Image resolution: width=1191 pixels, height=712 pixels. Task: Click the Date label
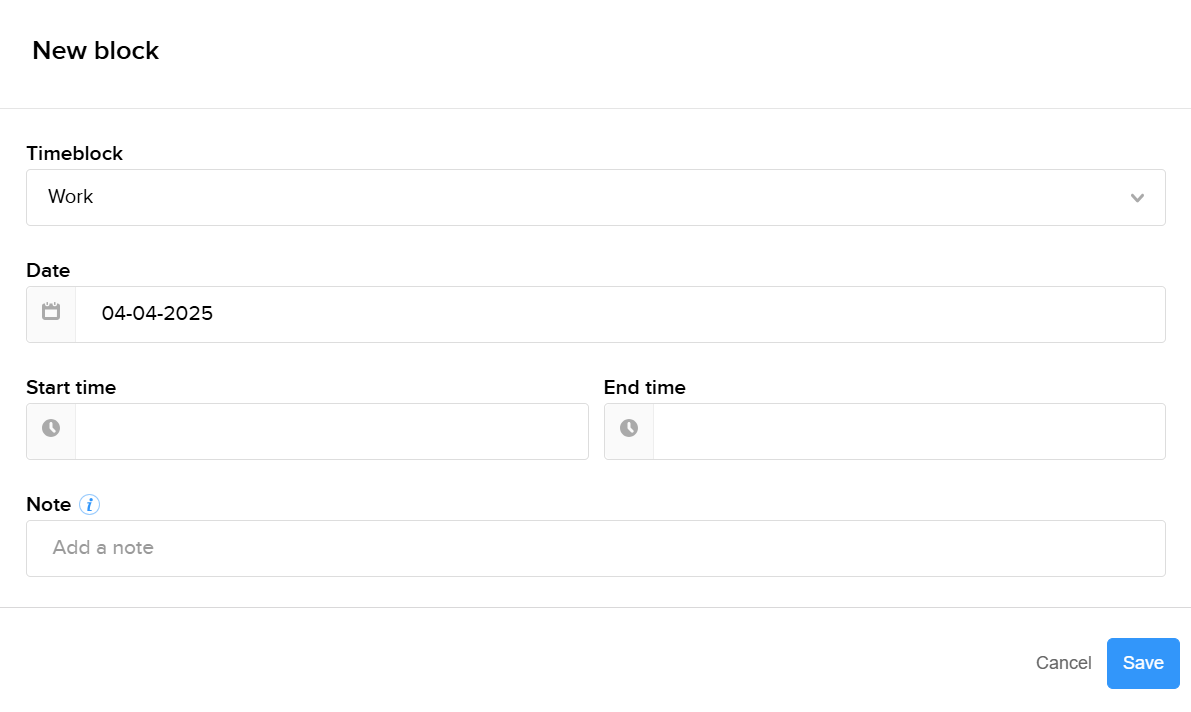[48, 270]
